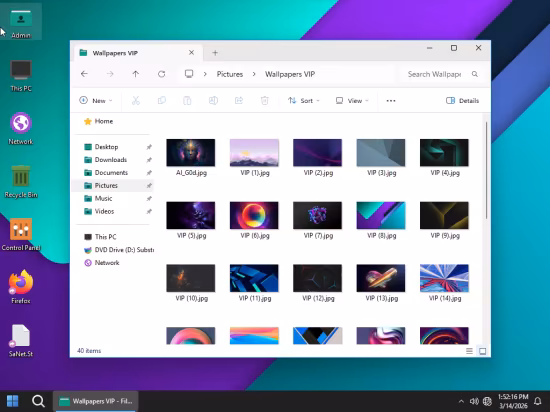This screenshot has width=550, height=412.
Task: Unpin Desktop using its pin icon
Action: click(149, 147)
